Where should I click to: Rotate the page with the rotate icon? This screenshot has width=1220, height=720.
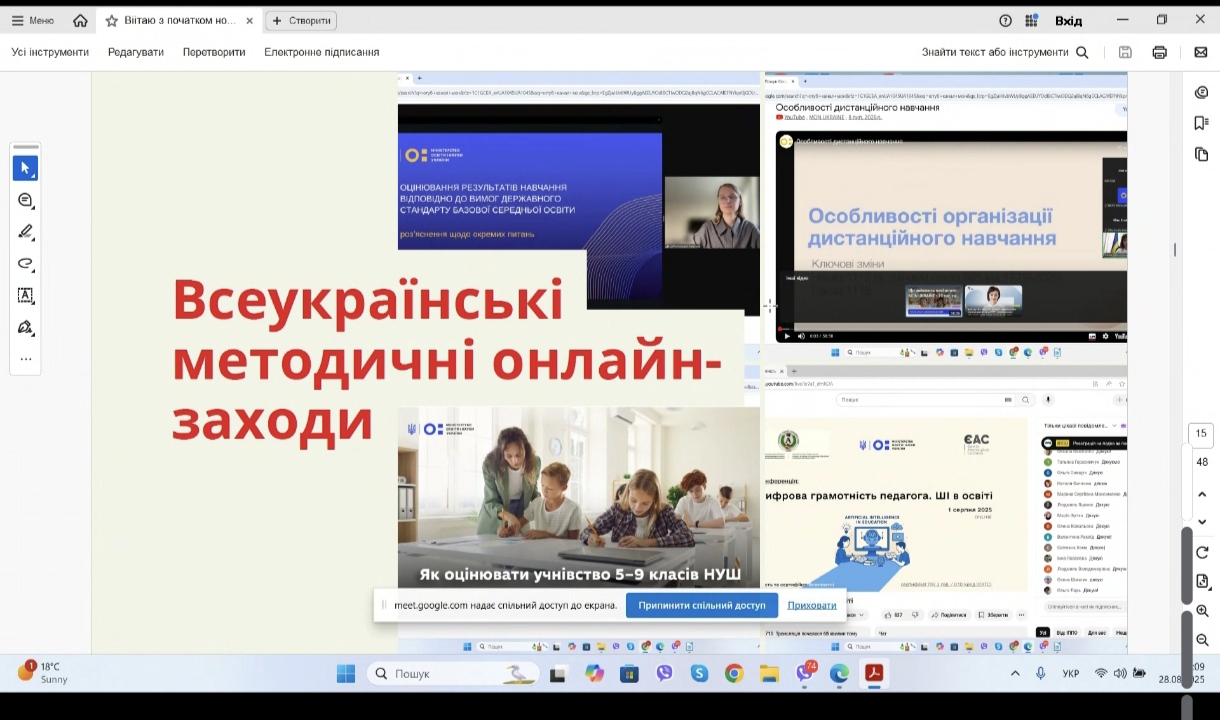pyautogui.click(x=1201, y=552)
